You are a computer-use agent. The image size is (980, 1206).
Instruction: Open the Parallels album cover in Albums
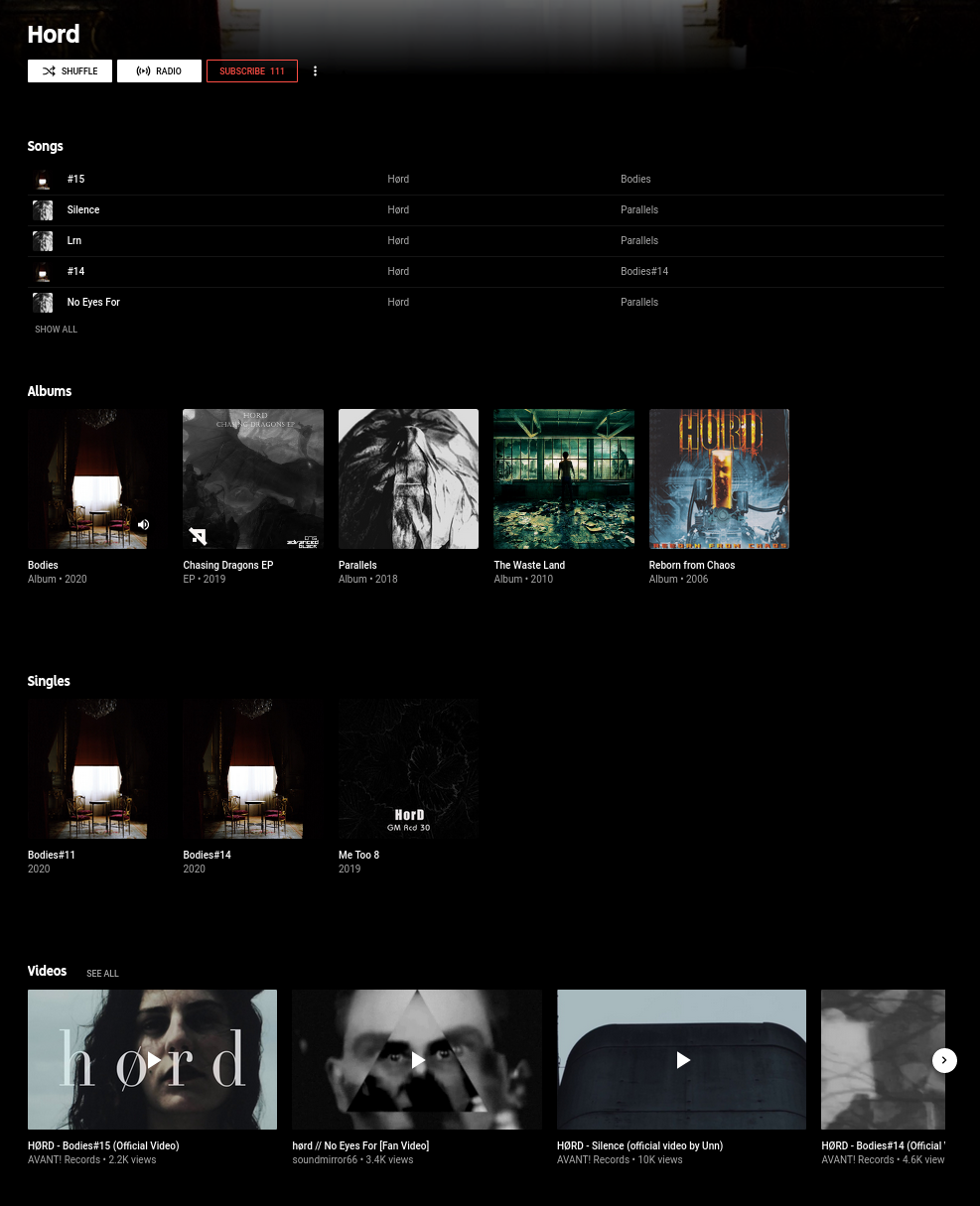[x=408, y=478]
